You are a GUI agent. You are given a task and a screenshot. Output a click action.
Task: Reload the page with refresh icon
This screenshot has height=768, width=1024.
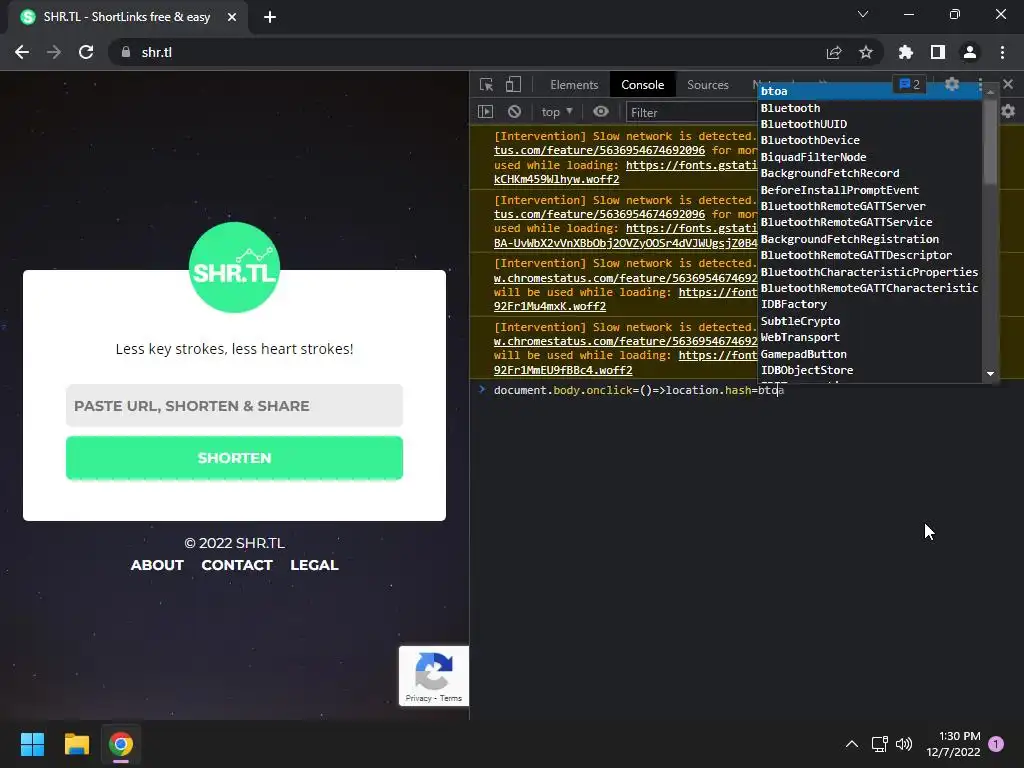[86, 52]
